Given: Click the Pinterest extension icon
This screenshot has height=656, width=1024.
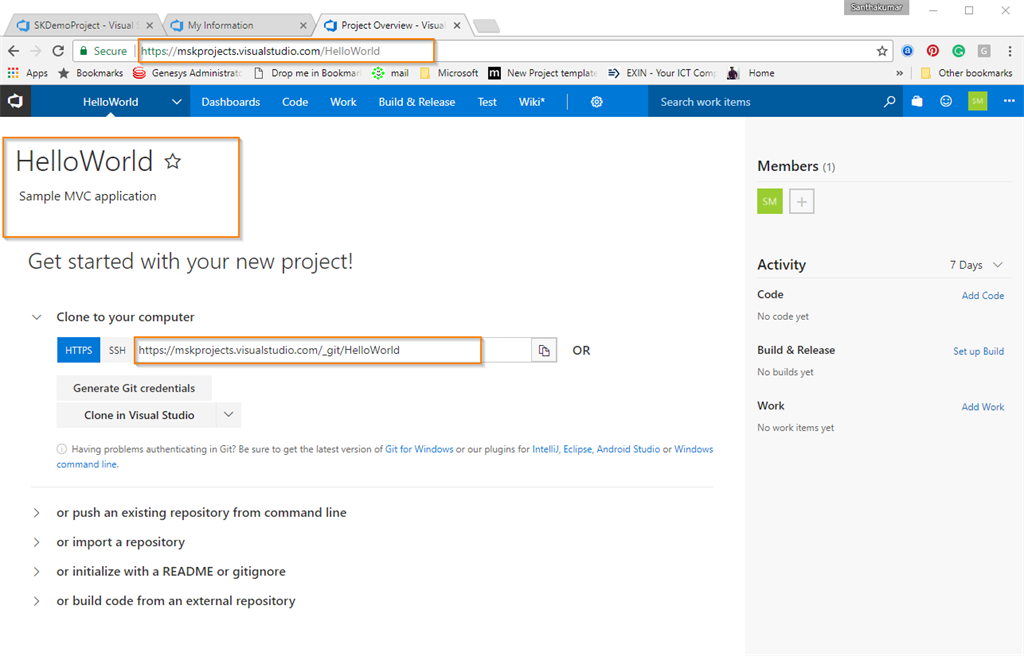Looking at the screenshot, I should [x=933, y=51].
